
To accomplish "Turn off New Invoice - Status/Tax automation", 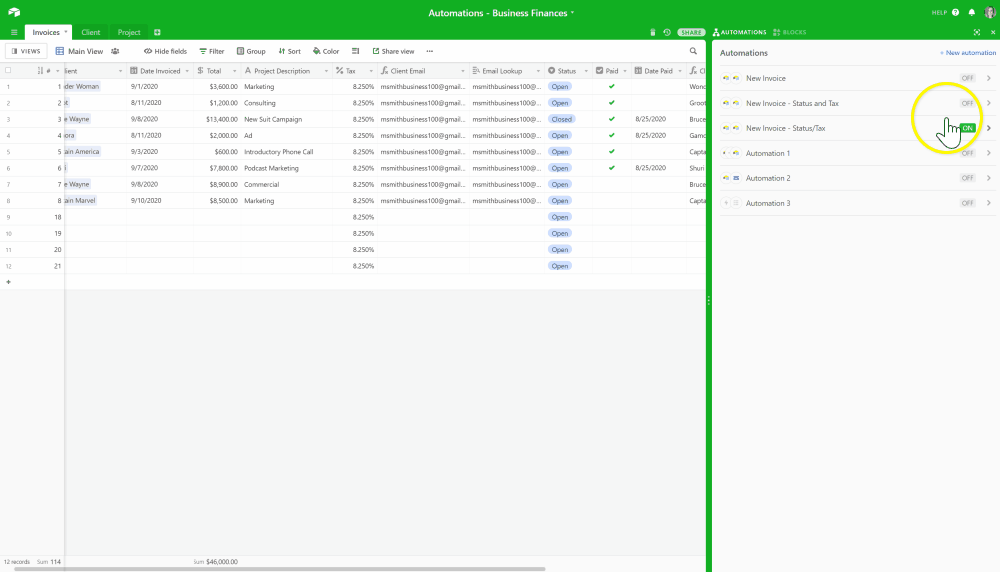I will (x=967, y=128).
